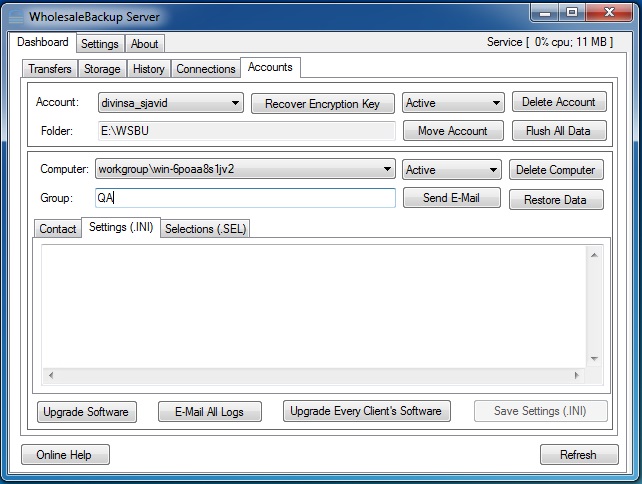Open the About tab

(145, 44)
